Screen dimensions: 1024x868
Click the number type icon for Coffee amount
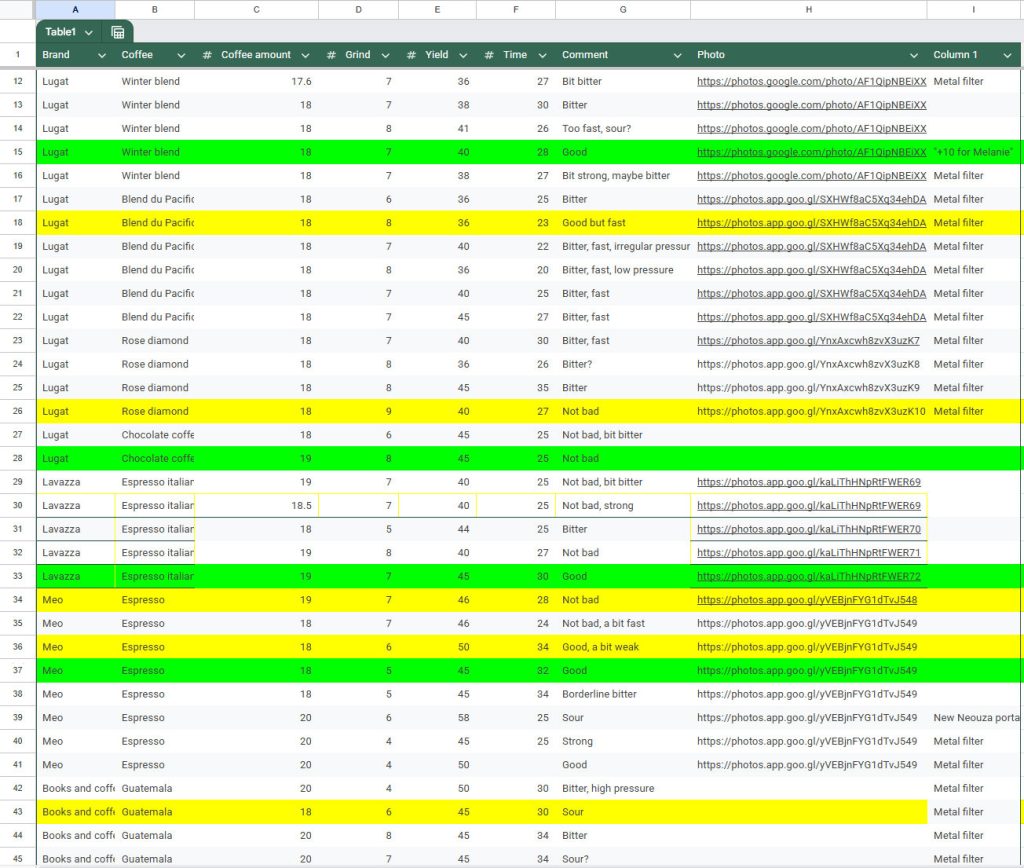click(x=207, y=55)
